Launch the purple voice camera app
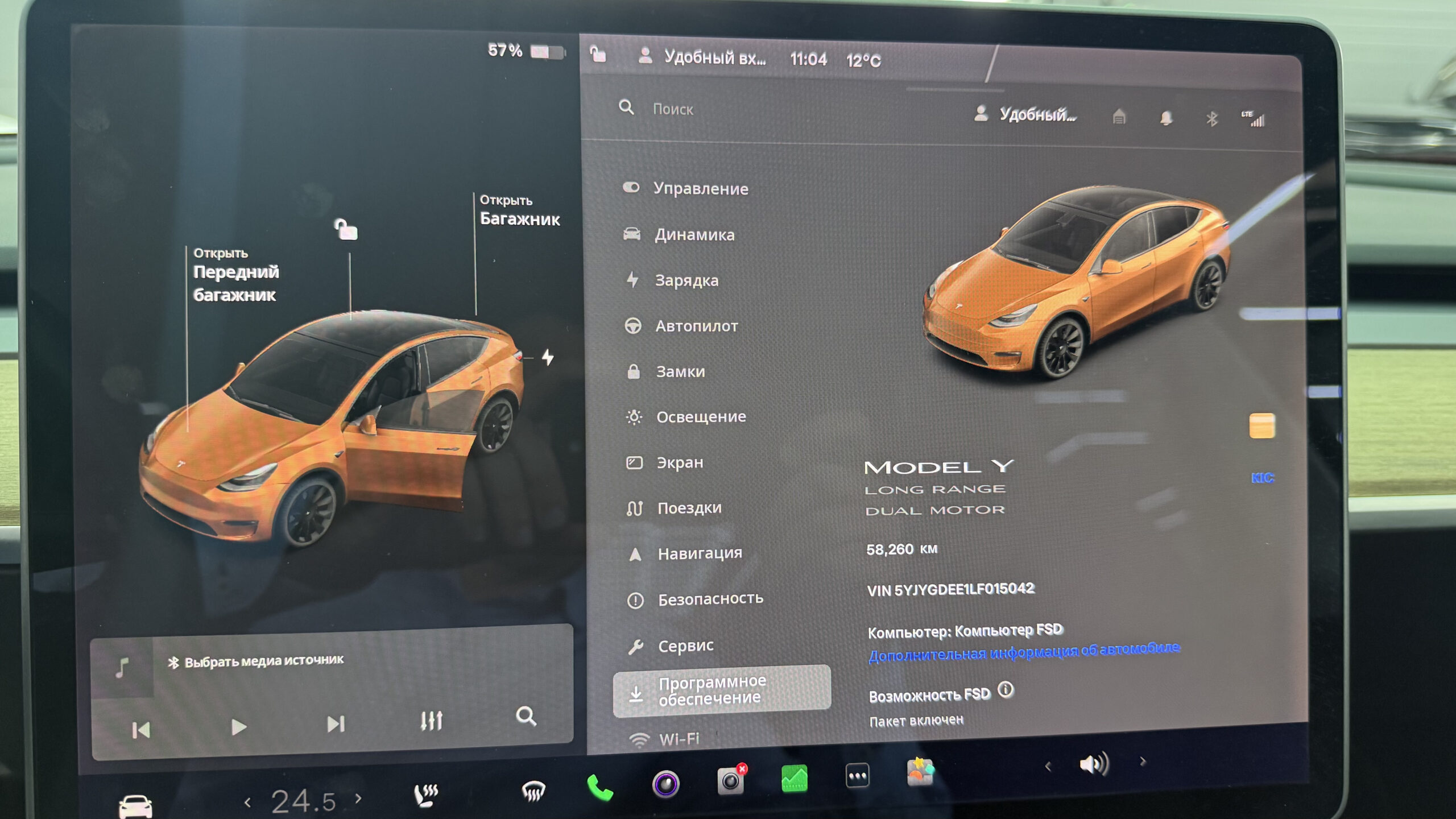Image resolution: width=1456 pixels, height=819 pixels. [x=665, y=784]
